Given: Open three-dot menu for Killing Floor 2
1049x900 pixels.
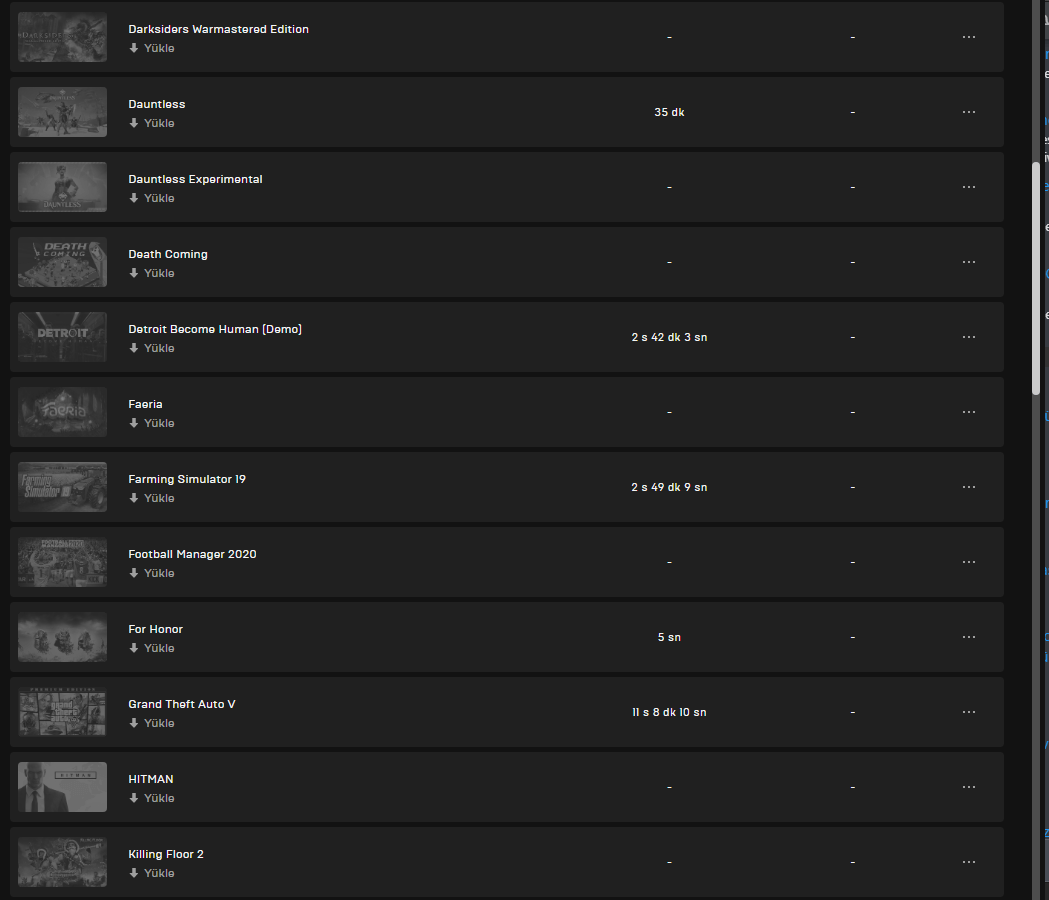Looking at the screenshot, I should 968,862.
